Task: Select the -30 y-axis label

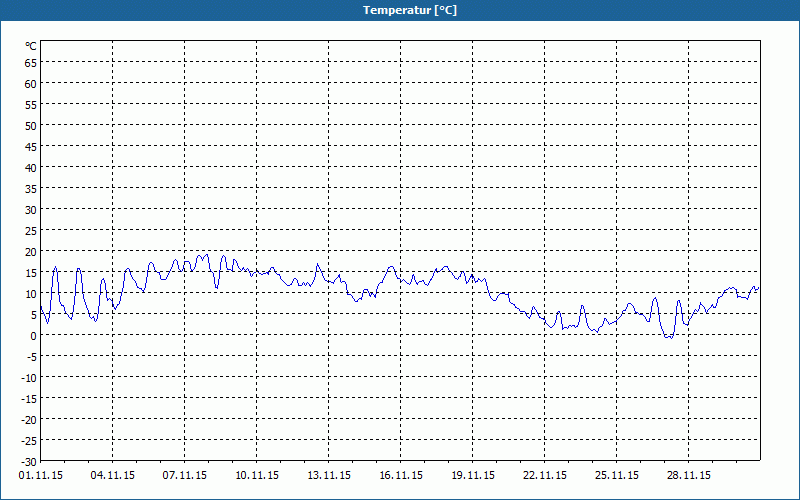Action: tap(29, 462)
